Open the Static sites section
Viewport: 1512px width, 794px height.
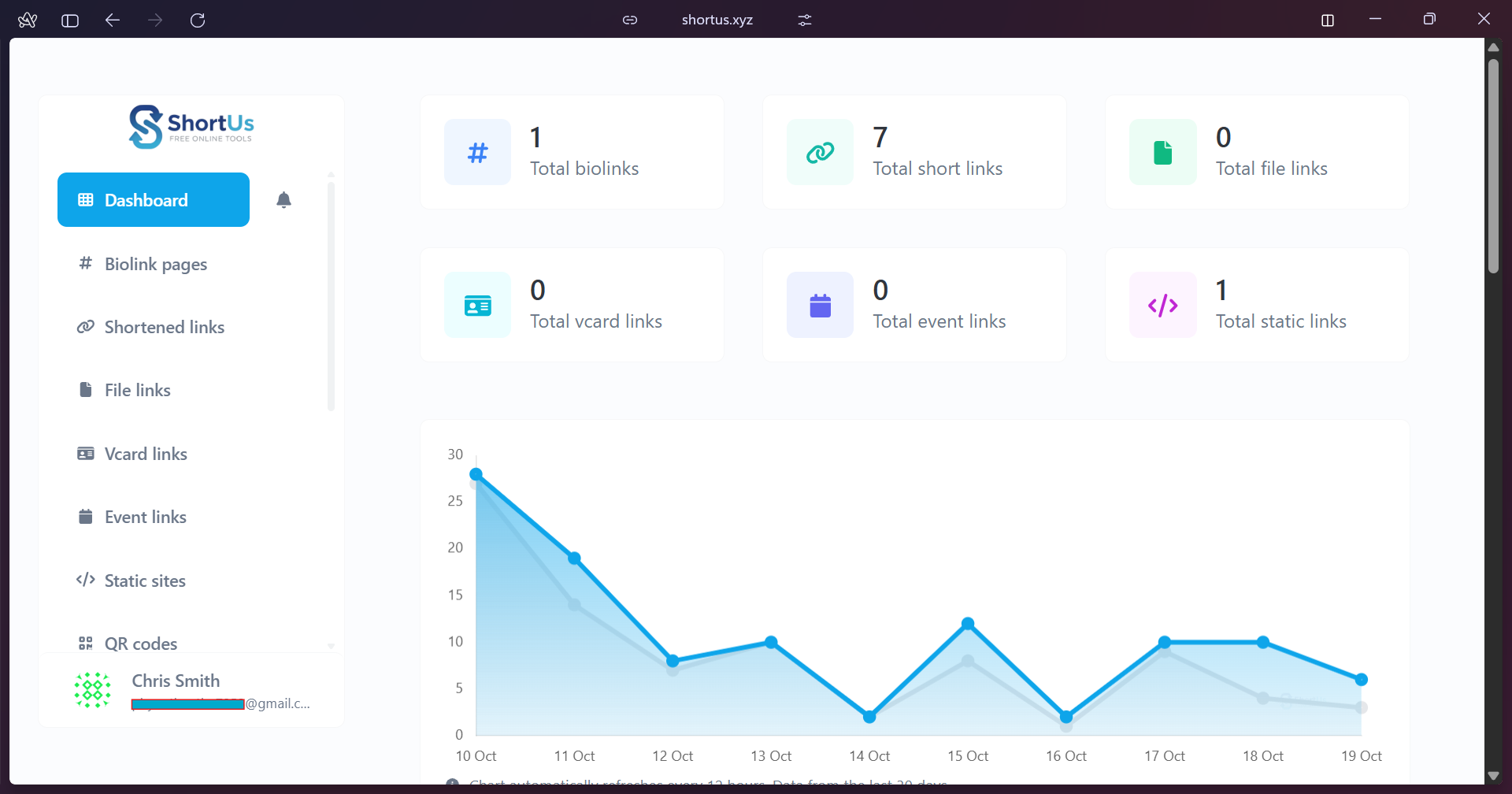click(145, 580)
